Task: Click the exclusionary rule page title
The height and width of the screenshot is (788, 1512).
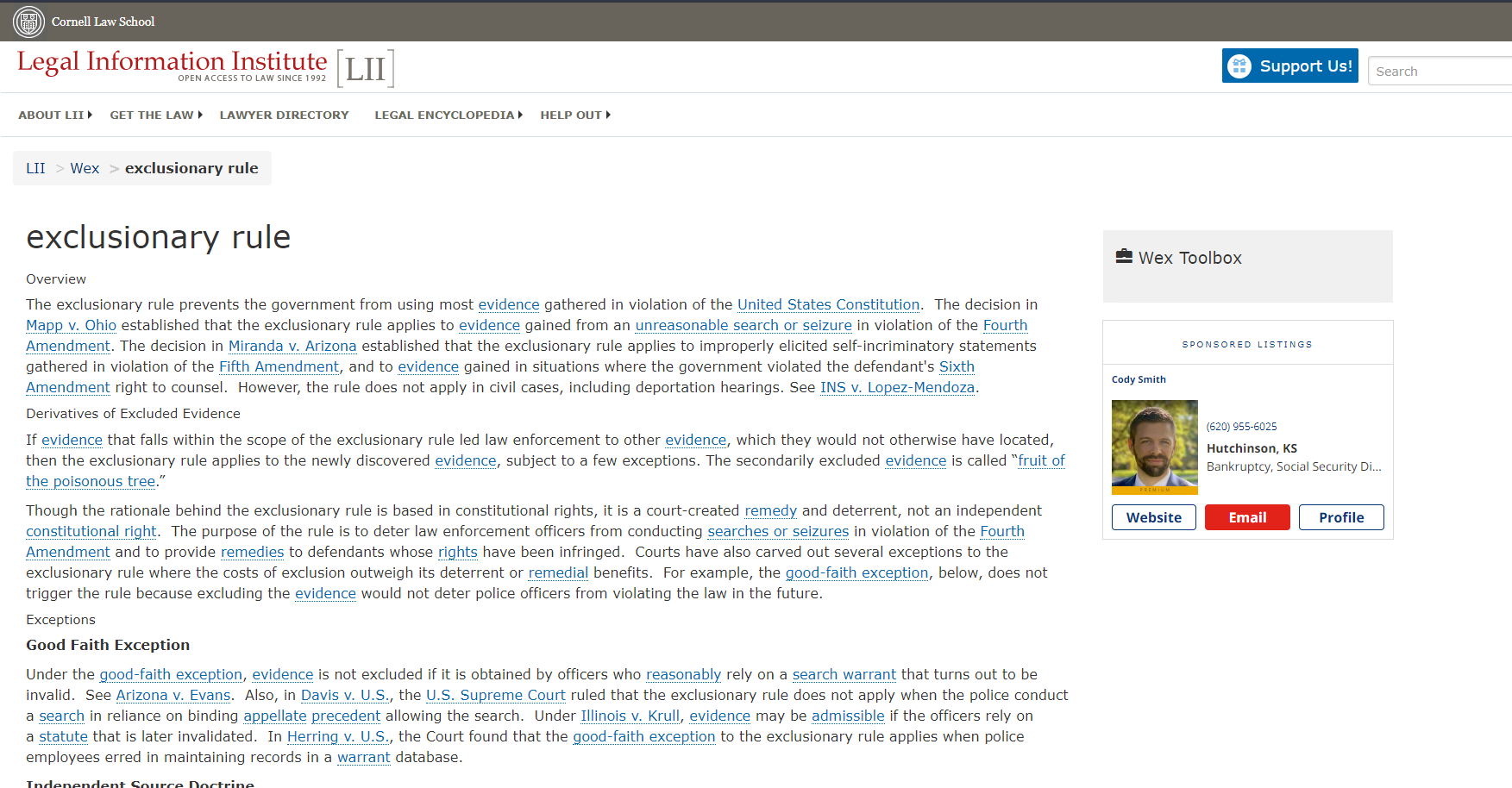Action: click(x=159, y=237)
